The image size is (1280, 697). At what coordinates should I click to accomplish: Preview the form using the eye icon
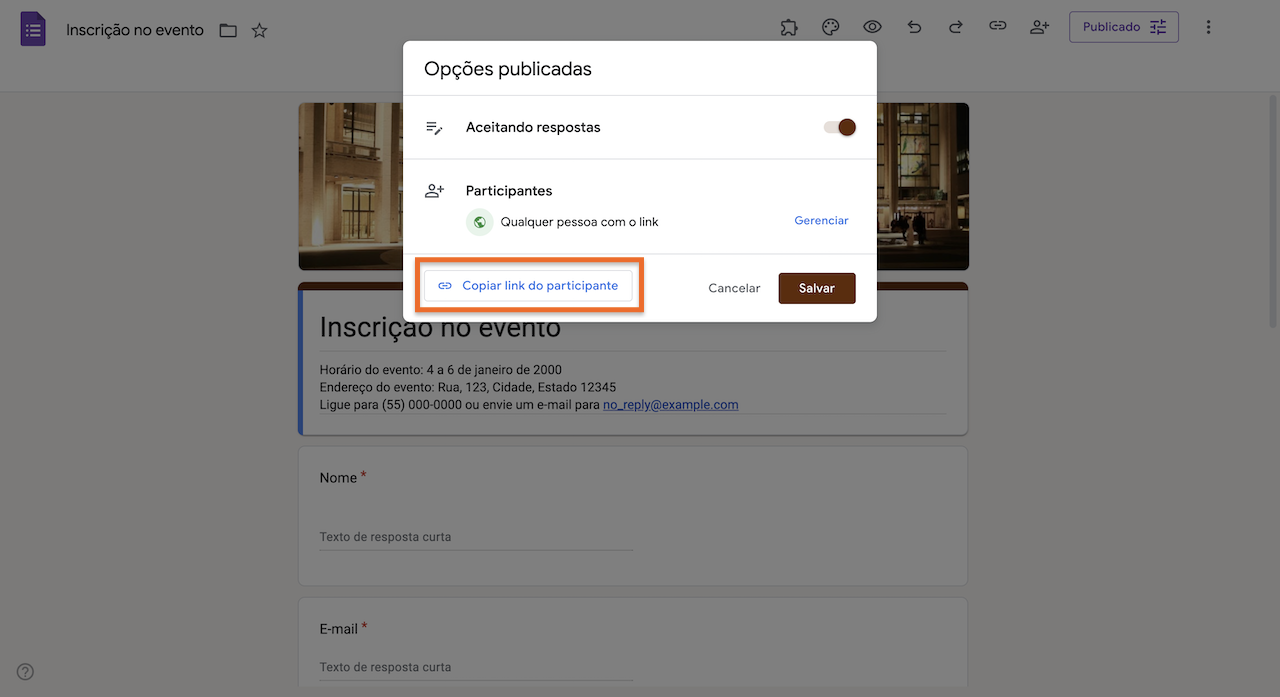[871, 27]
